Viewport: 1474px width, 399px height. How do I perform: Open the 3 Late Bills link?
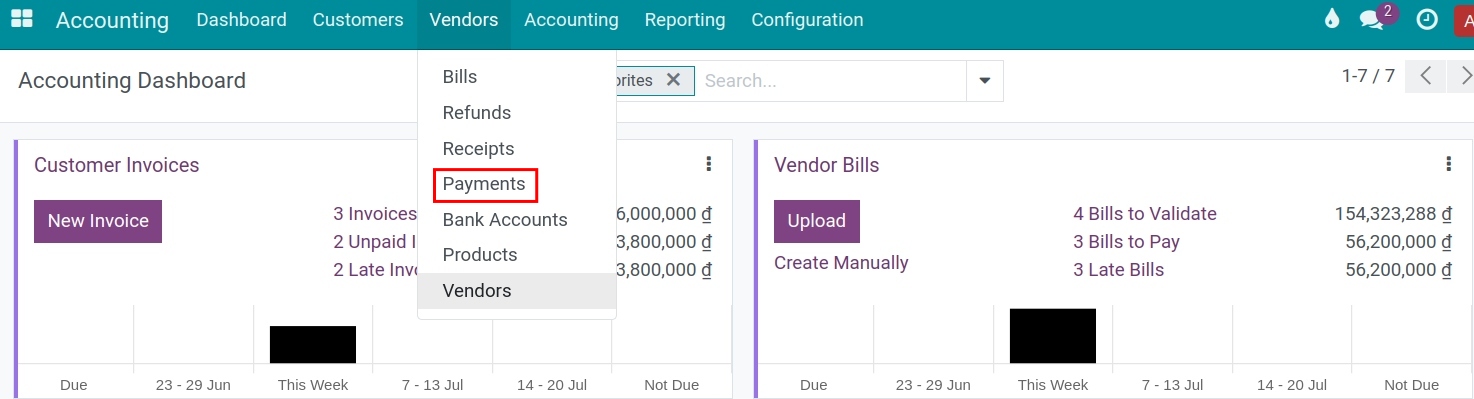1119,270
